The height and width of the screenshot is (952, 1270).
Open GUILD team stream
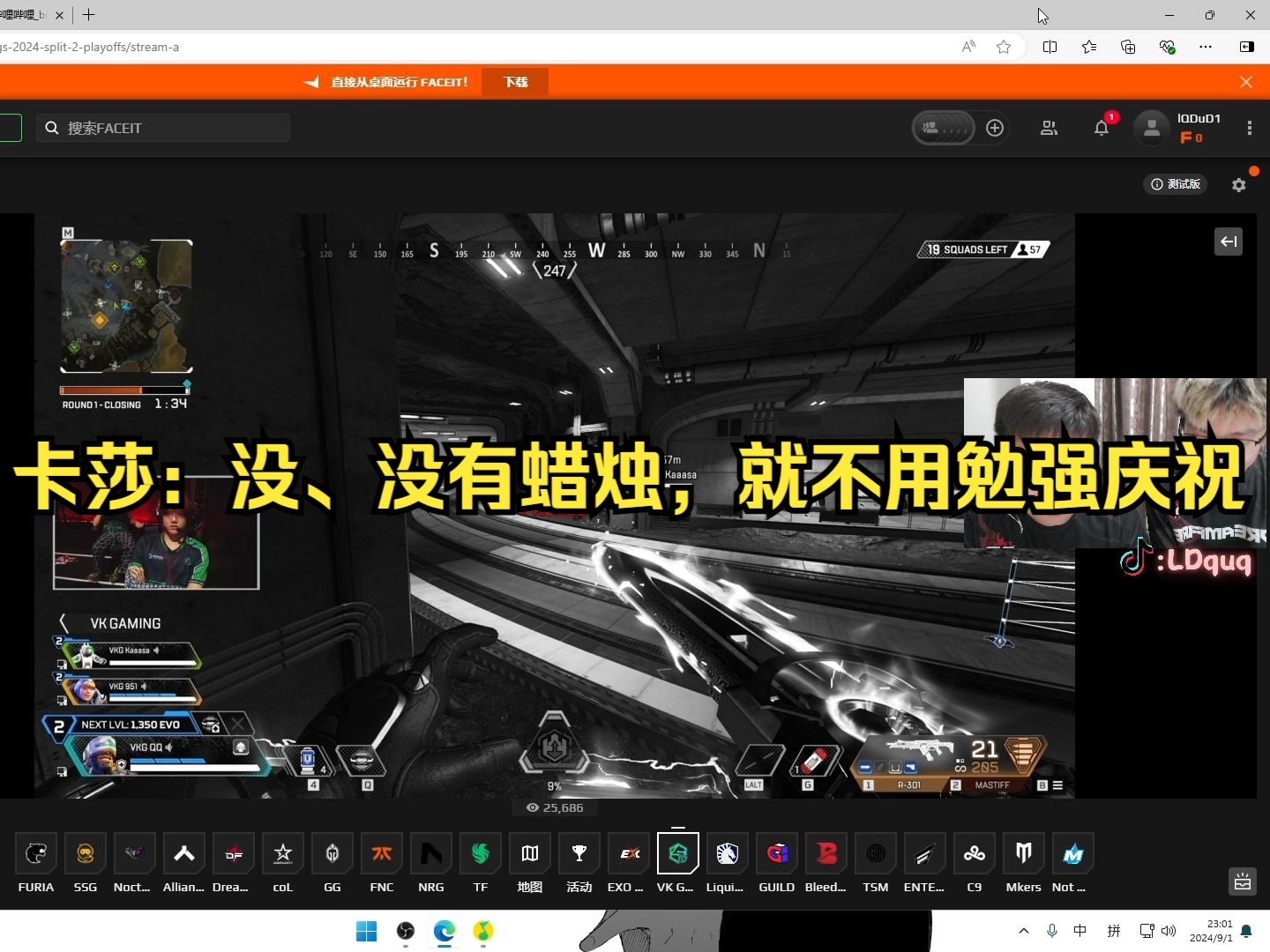(777, 863)
